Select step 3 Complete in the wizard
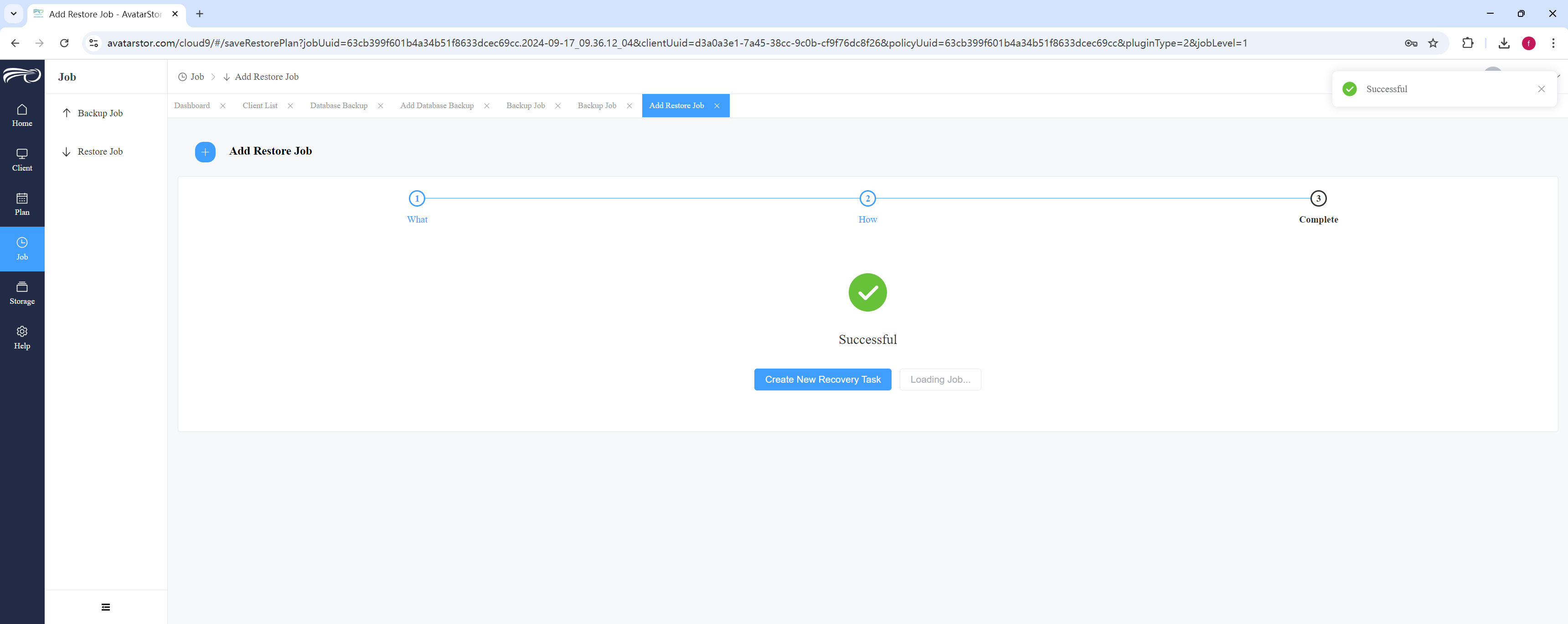 1318,199
